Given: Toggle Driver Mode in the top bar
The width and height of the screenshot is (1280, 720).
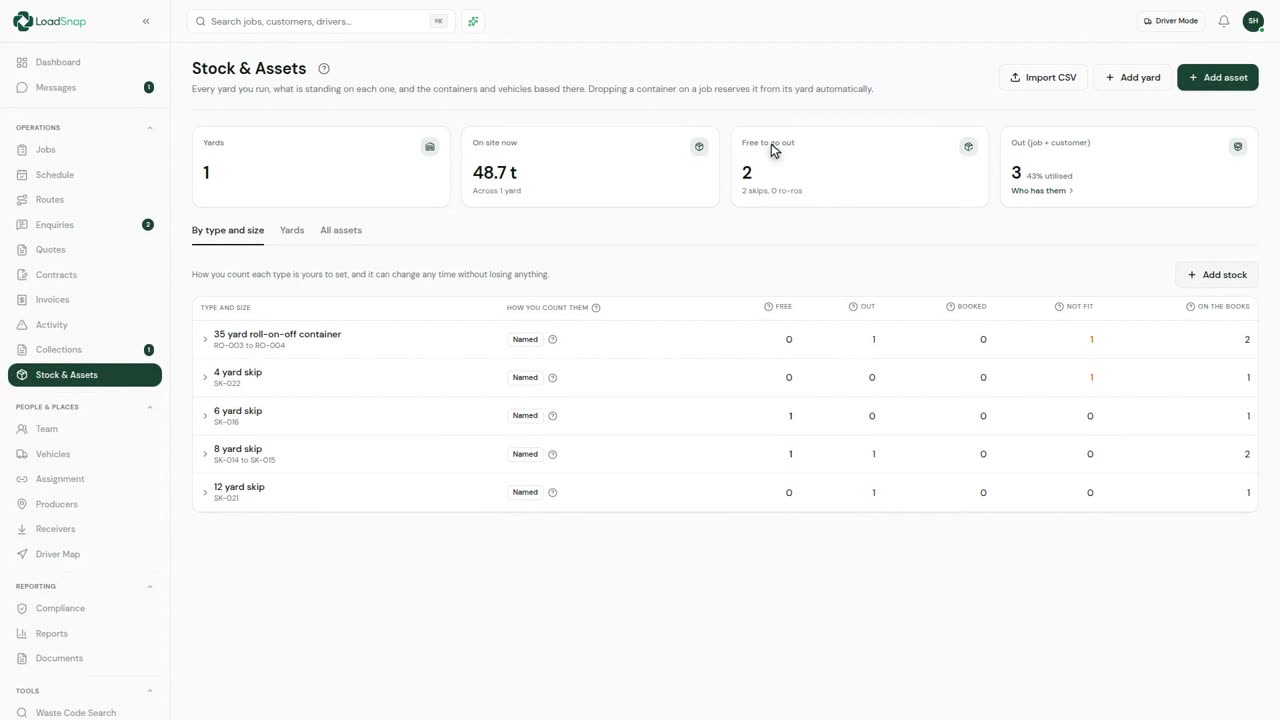Looking at the screenshot, I should coord(1170,21).
